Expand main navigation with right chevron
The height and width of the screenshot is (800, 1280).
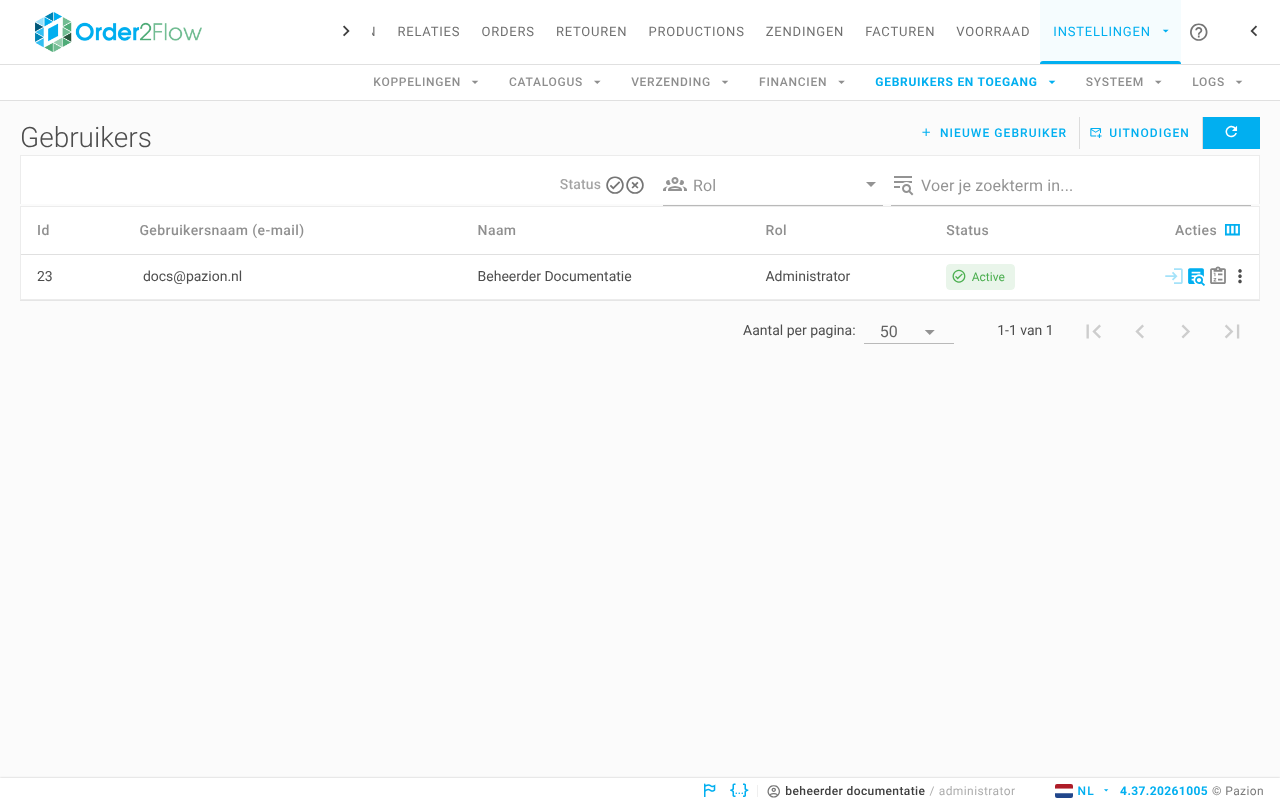(346, 31)
